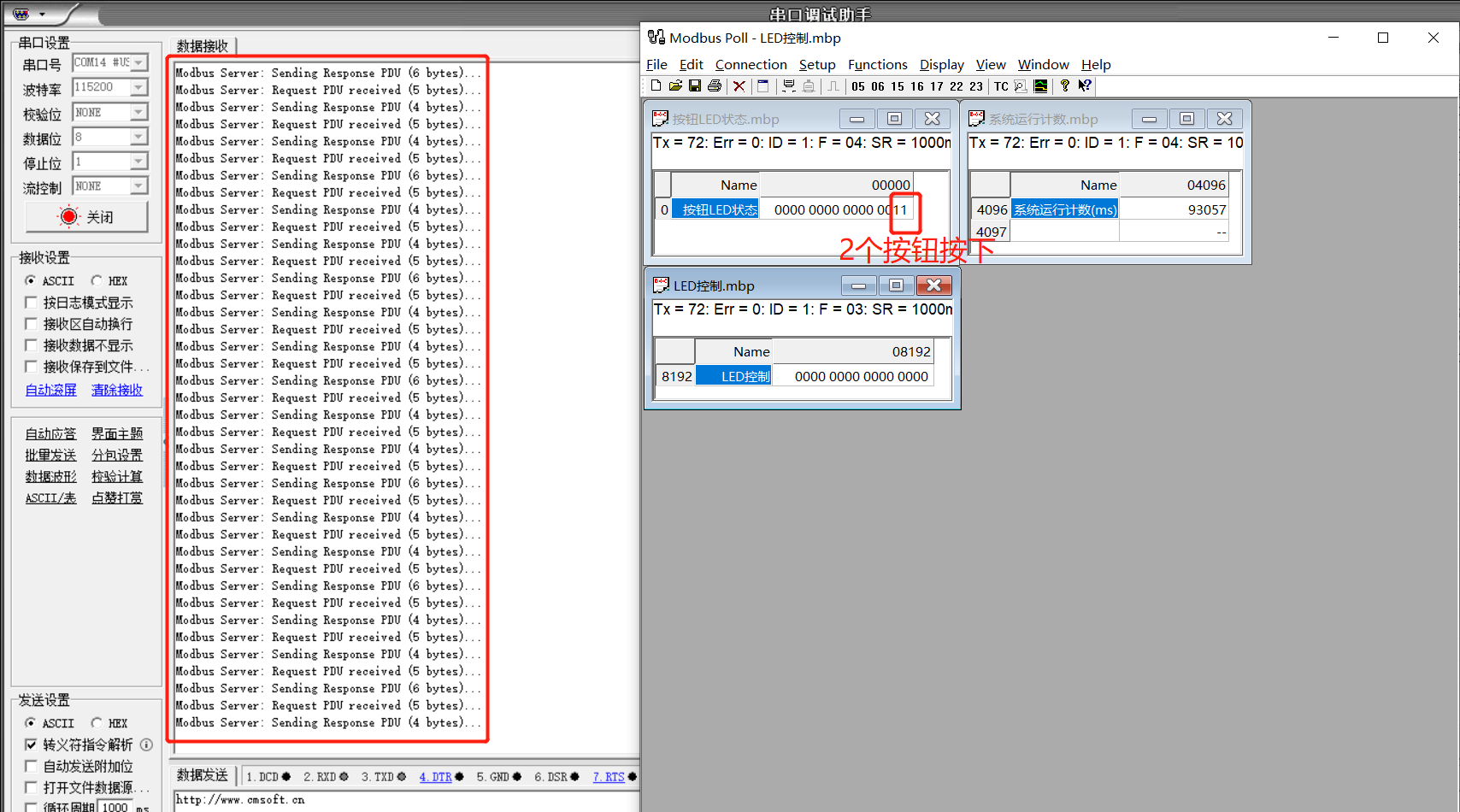Save the workspace with the floppy icon
This screenshot has height=812, width=1460.
pyautogui.click(x=695, y=85)
